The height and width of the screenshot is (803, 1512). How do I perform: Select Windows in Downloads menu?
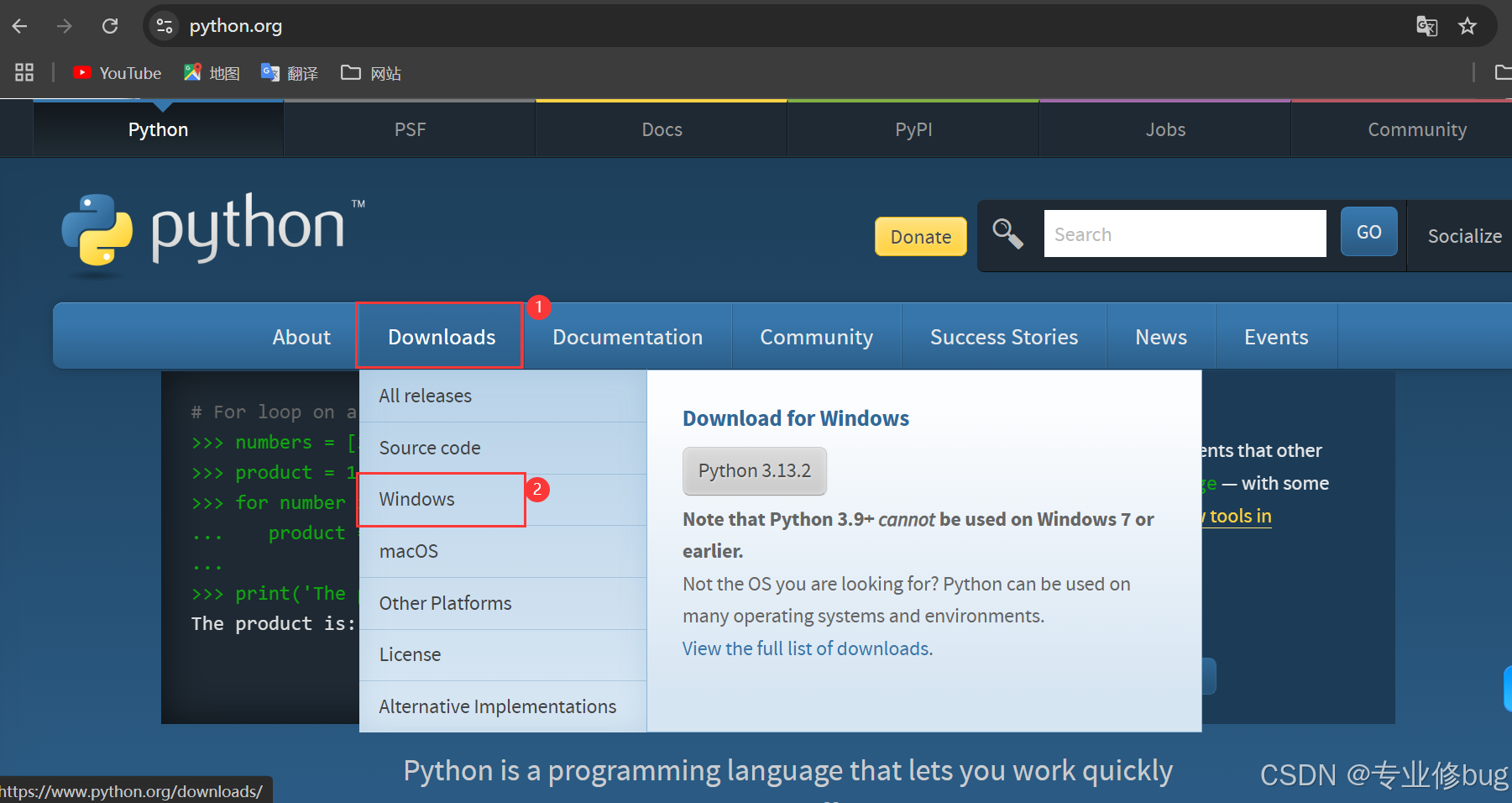[503, 500]
